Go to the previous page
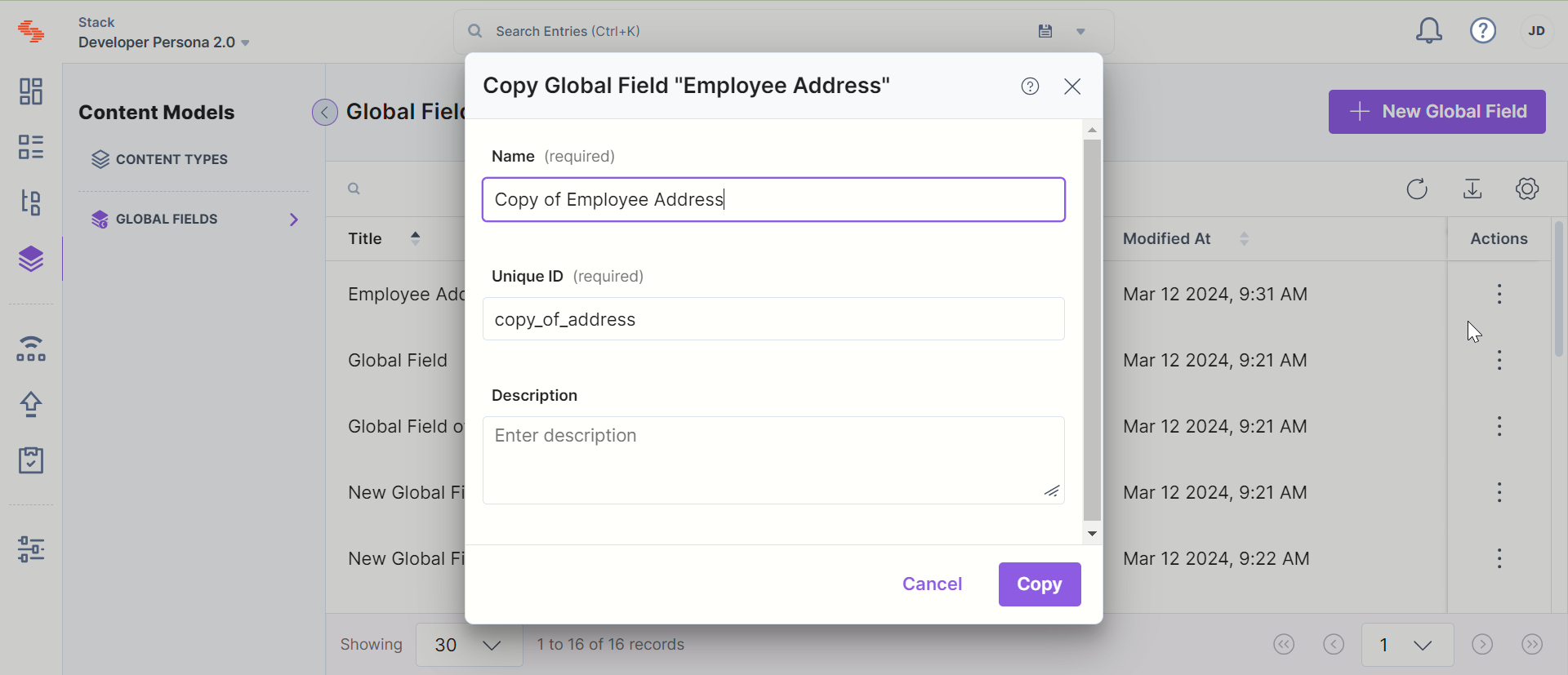The width and height of the screenshot is (1568, 675). click(x=1334, y=645)
